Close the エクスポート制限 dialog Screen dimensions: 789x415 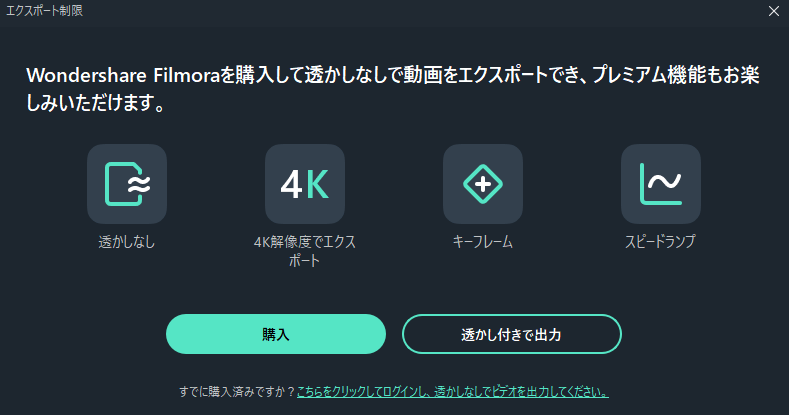[774, 11]
